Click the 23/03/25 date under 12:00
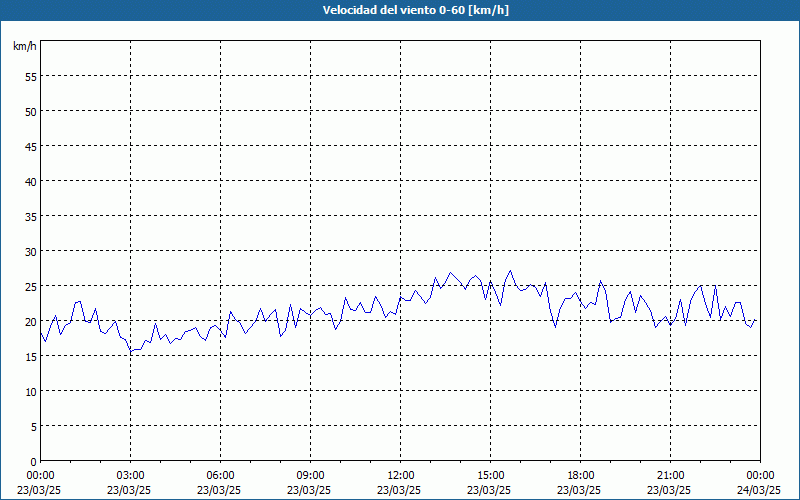Image resolution: width=800 pixels, height=500 pixels. [x=399, y=490]
